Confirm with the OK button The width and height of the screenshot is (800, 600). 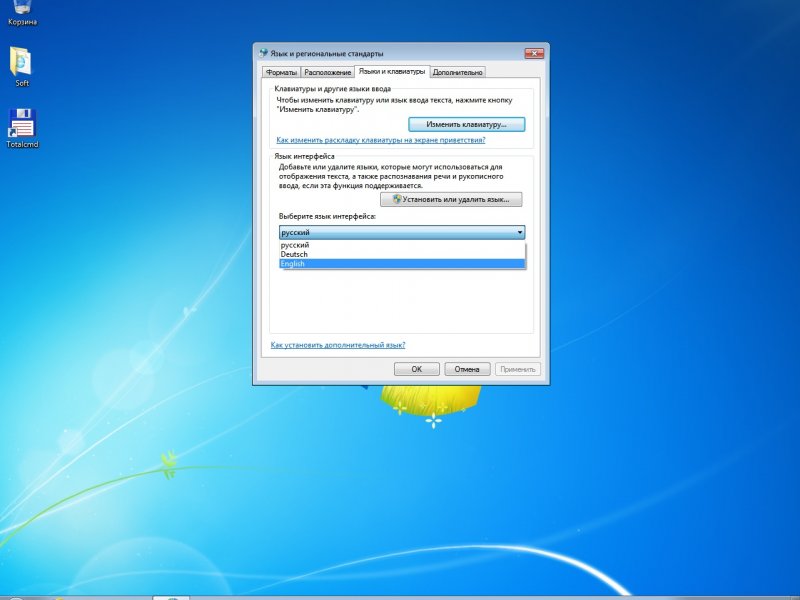(x=416, y=369)
